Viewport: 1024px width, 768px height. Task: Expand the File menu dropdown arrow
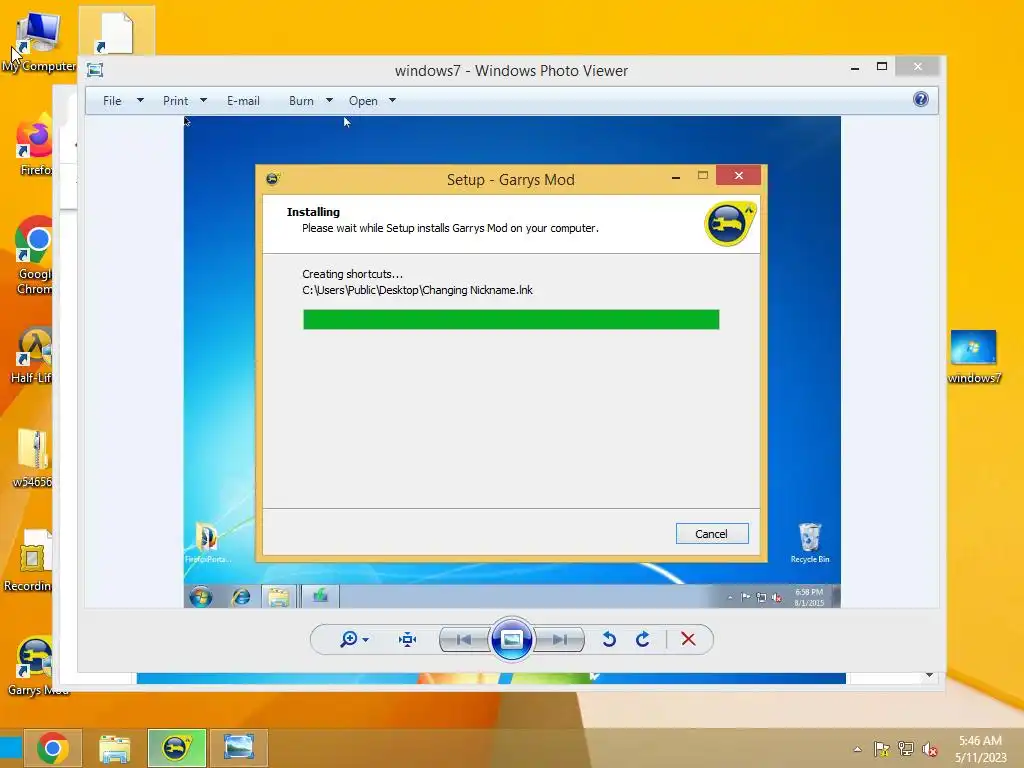point(140,101)
